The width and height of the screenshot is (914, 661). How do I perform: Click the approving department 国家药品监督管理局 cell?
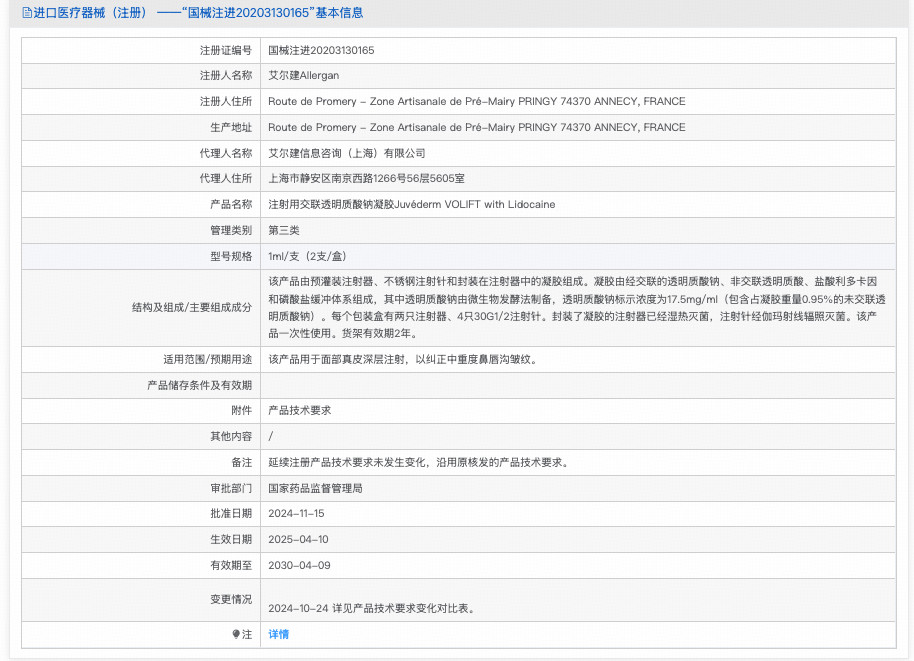click(315, 489)
